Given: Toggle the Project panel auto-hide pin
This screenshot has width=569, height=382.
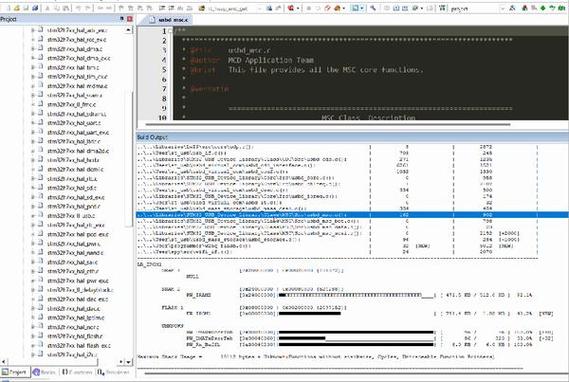Looking at the screenshot, I should click(122, 19).
